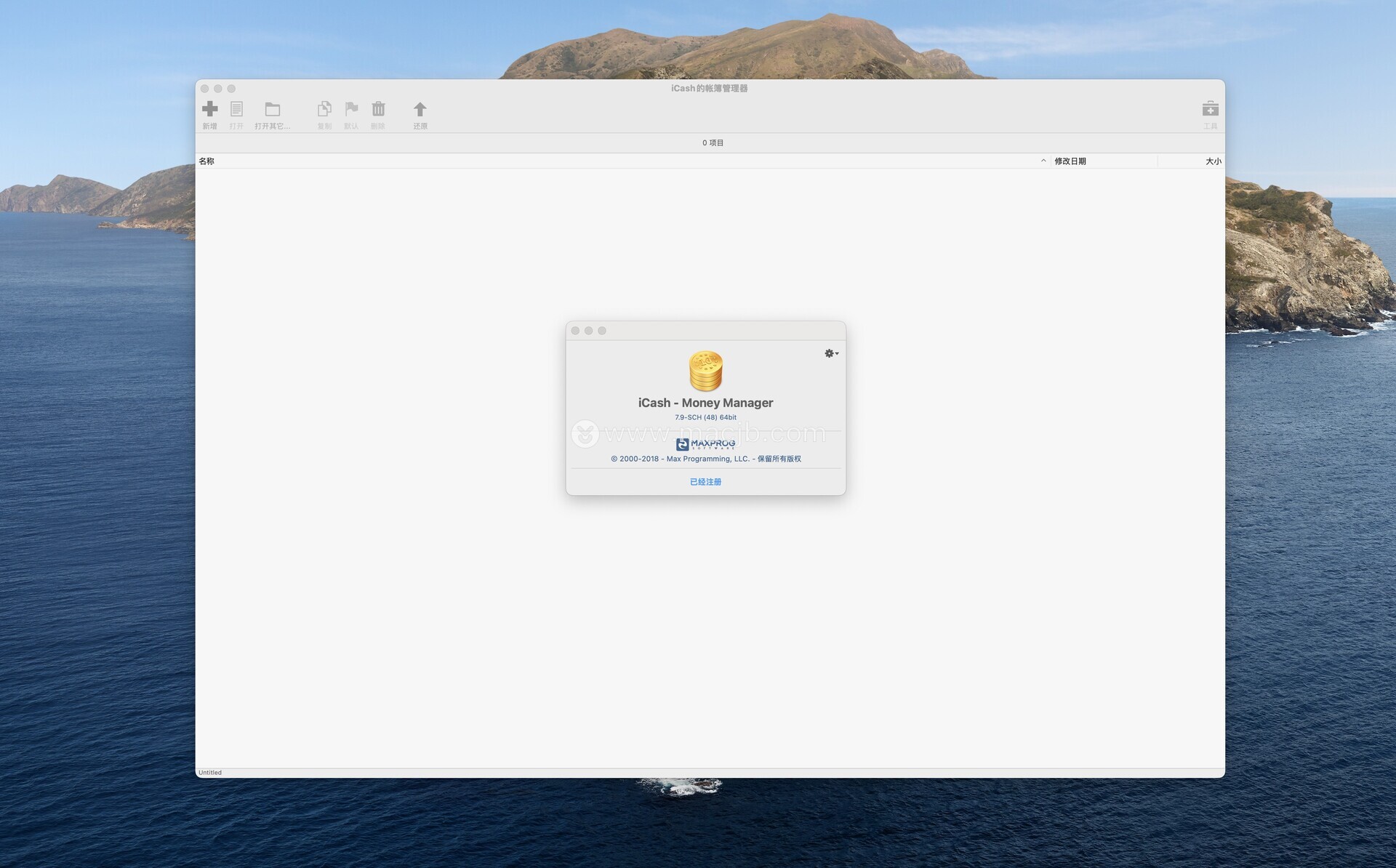Open the gear dropdown in About dialog
The width and height of the screenshot is (1396, 868).
(831, 353)
